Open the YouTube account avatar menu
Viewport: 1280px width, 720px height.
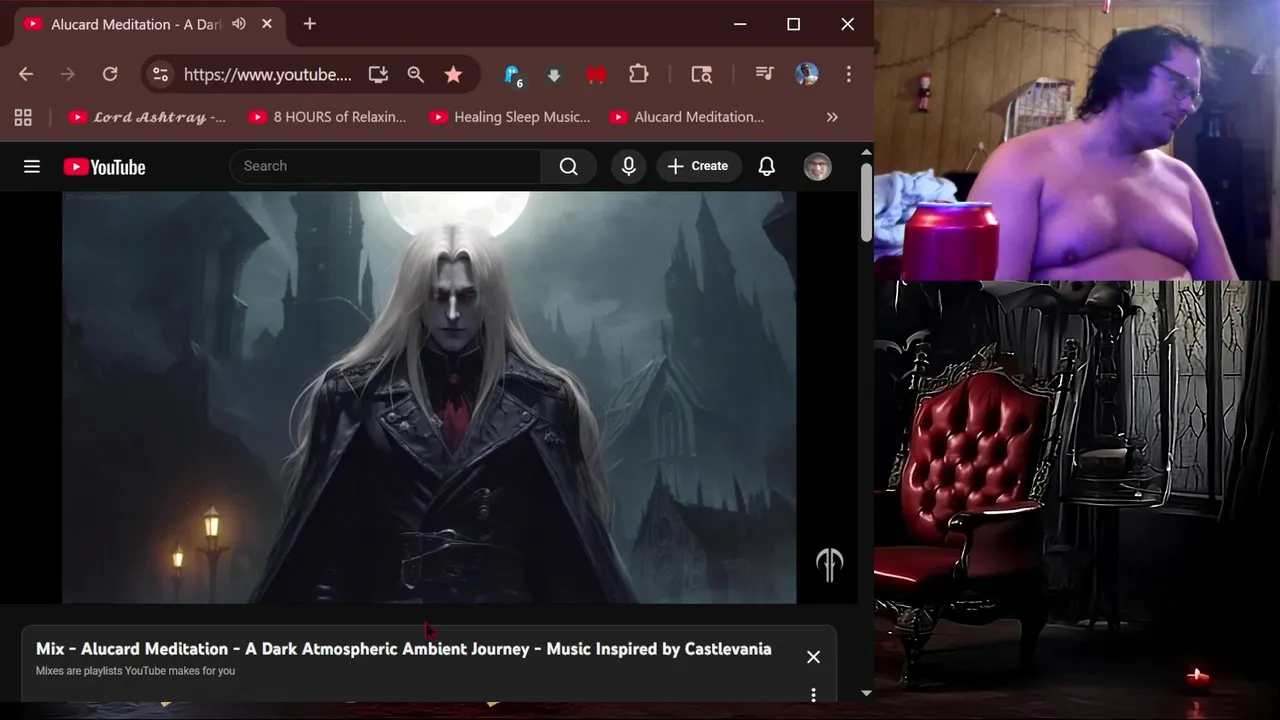pyautogui.click(x=818, y=166)
